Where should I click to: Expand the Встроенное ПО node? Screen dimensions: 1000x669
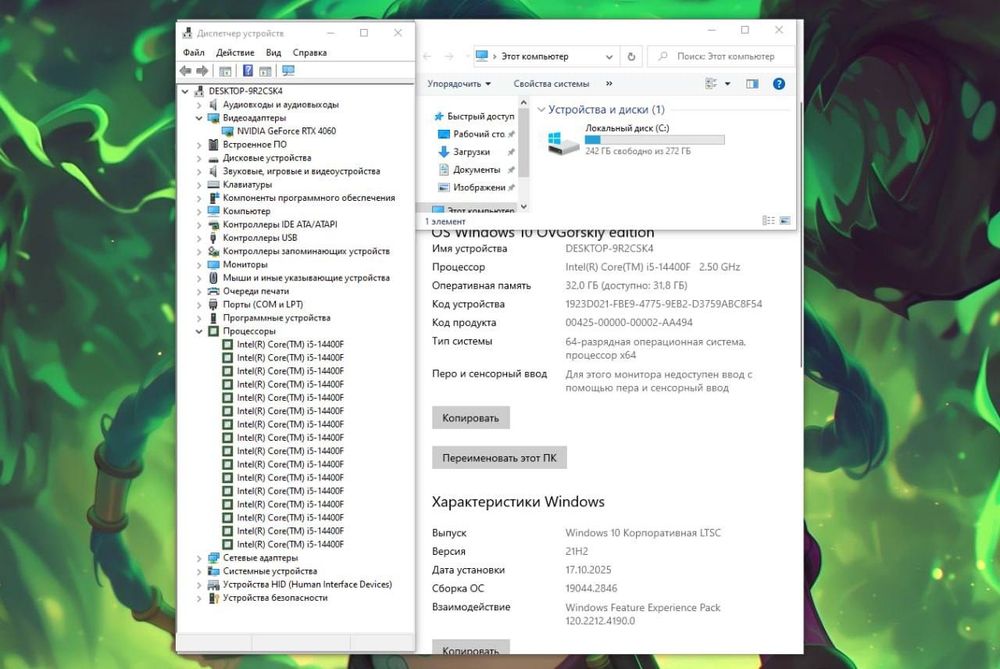click(199, 145)
